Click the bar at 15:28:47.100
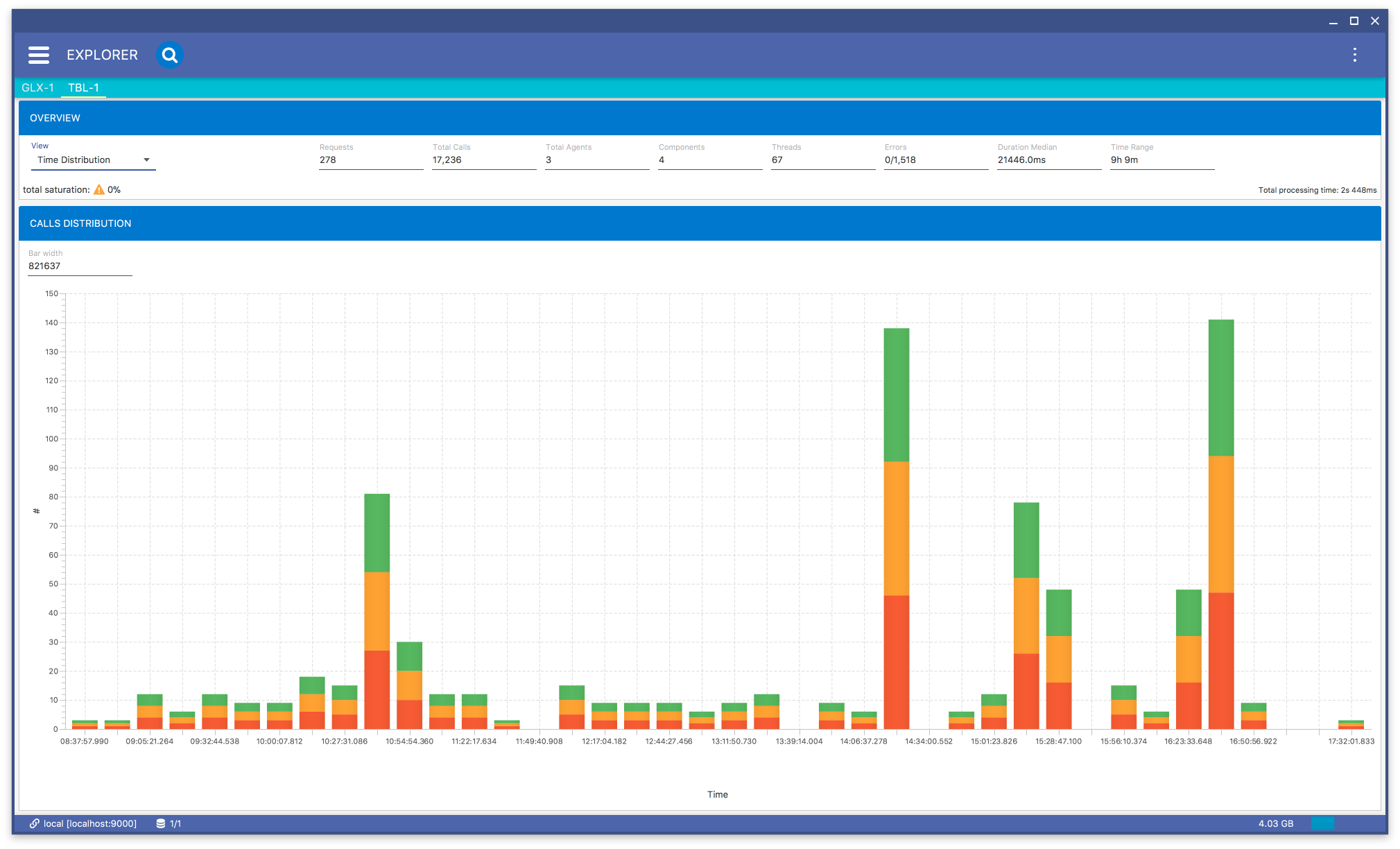This screenshot has width=1400, height=849. point(1059,659)
